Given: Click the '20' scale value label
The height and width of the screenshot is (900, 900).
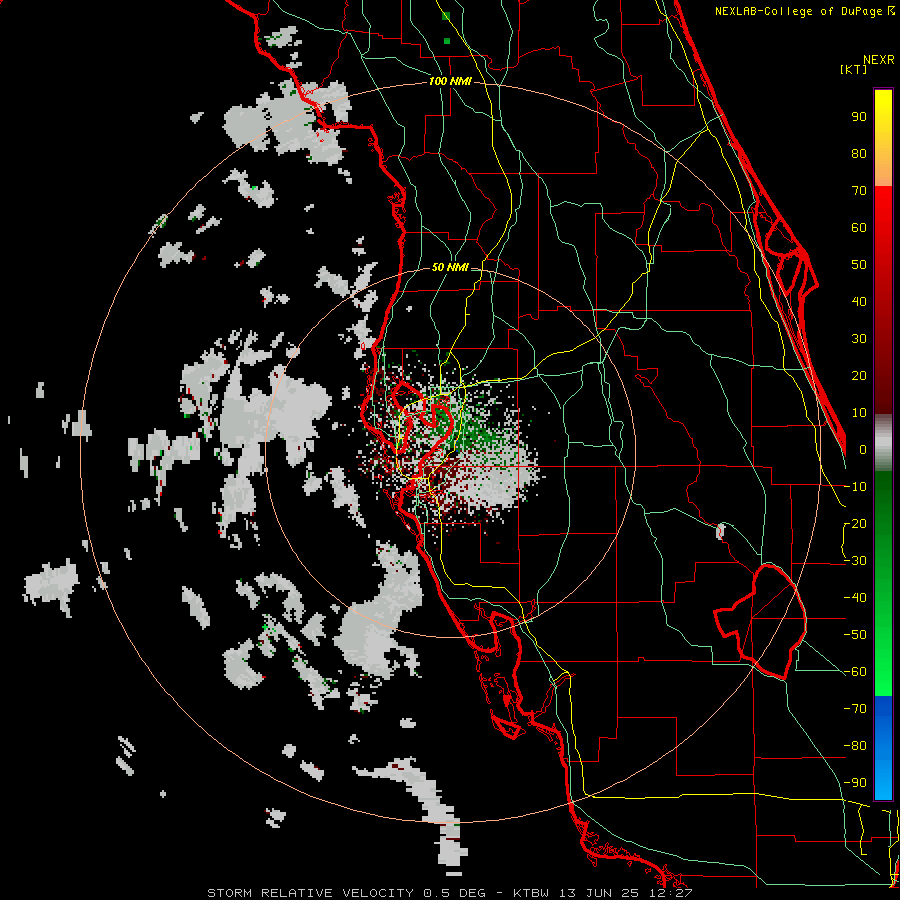Looking at the screenshot, I should pos(859,375).
